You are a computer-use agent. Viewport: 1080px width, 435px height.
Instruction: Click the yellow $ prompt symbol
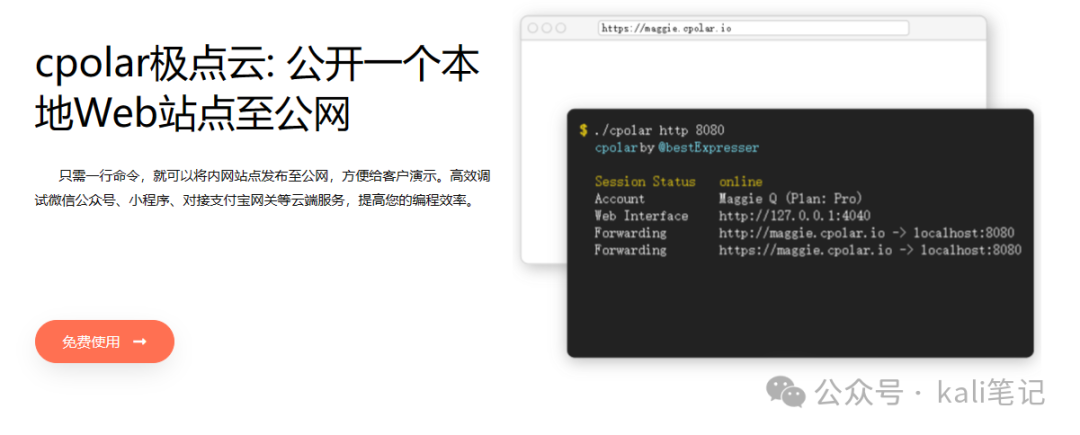click(583, 130)
